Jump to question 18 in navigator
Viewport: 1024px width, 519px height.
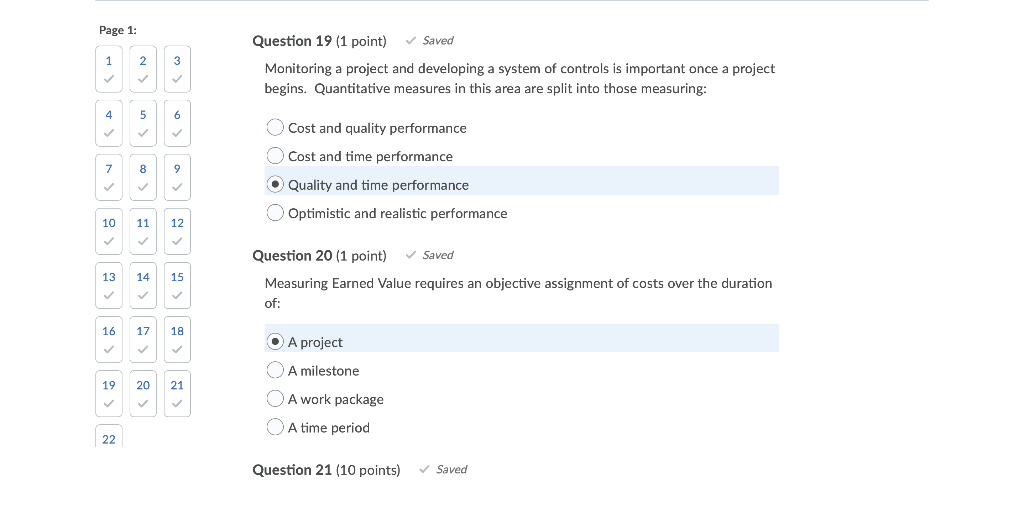click(x=177, y=339)
